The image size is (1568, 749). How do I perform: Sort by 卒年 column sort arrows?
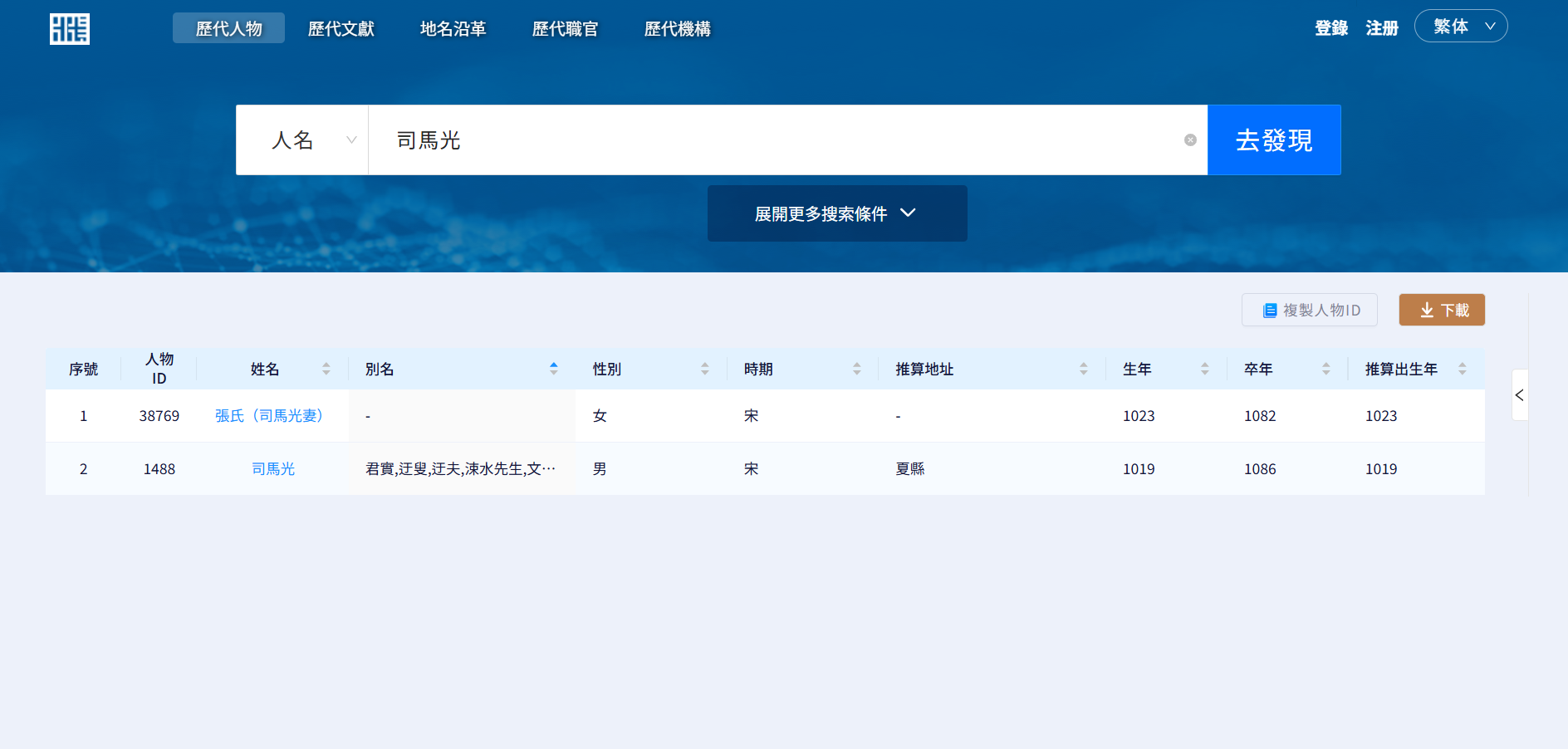coord(1326,369)
